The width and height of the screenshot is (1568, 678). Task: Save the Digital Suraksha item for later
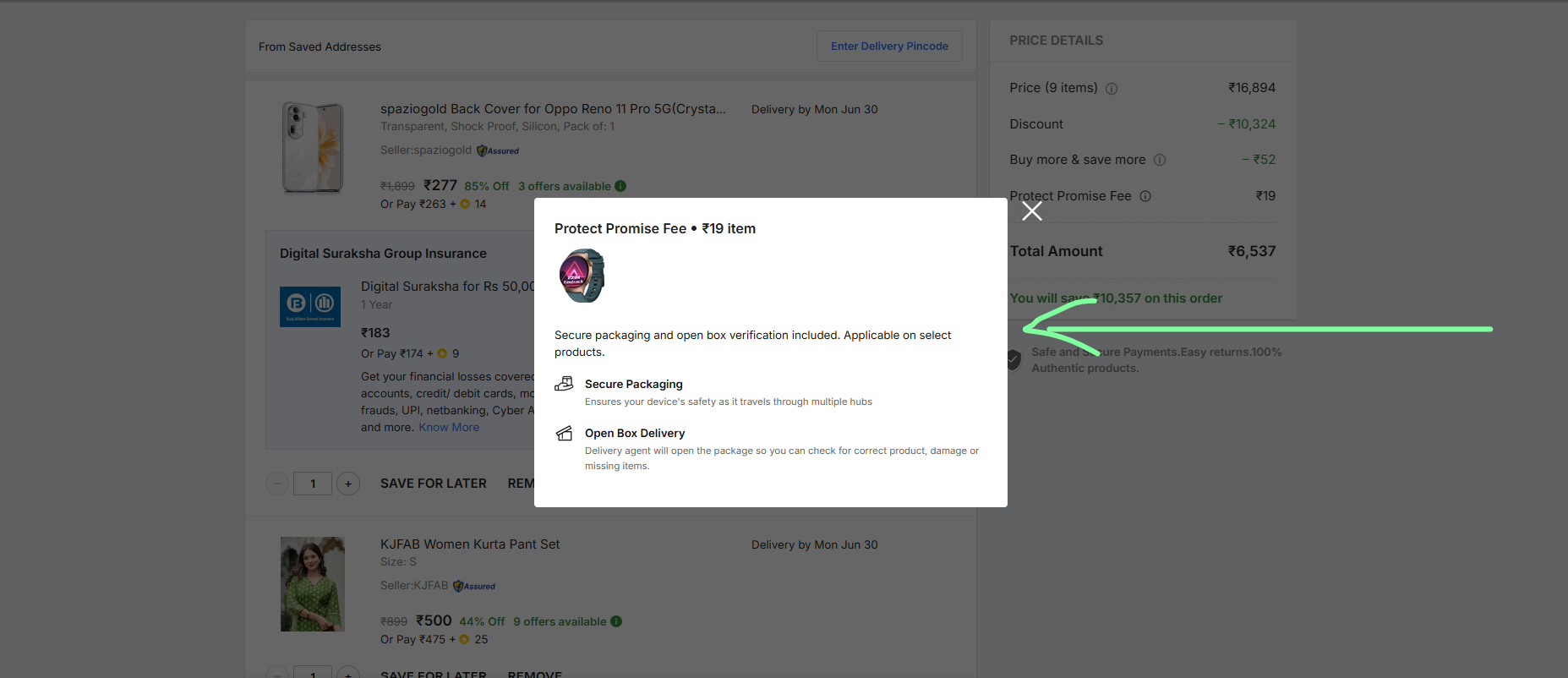[434, 484]
